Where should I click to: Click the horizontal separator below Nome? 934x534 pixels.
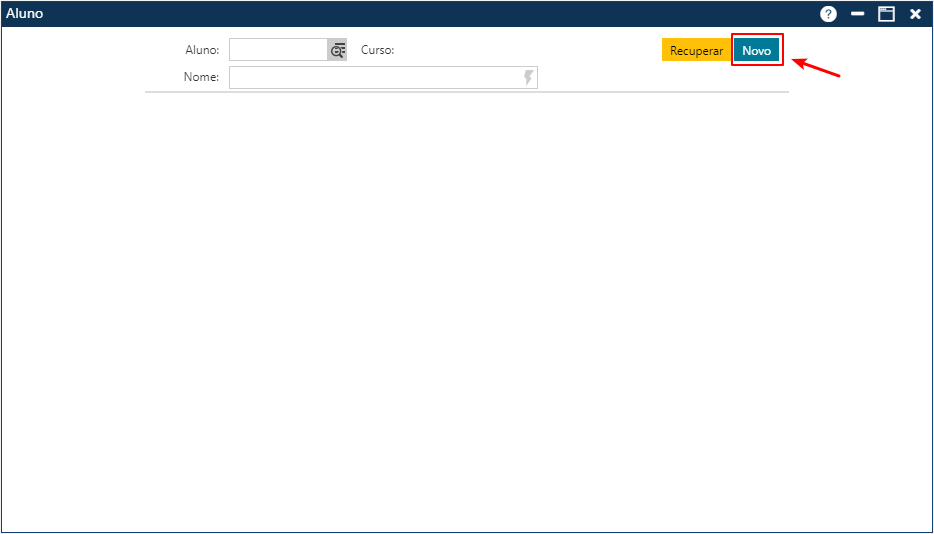click(x=466, y=92)
